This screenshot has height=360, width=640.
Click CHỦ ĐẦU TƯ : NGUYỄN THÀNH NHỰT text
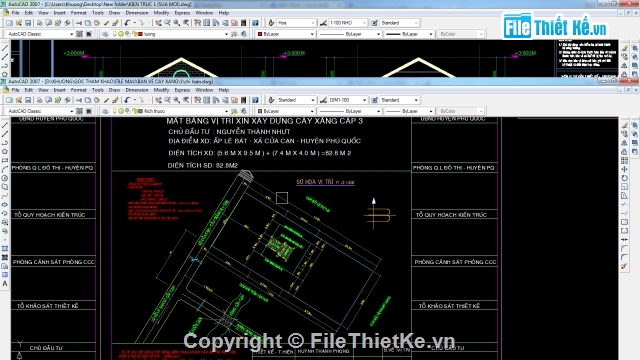(229, 131)
